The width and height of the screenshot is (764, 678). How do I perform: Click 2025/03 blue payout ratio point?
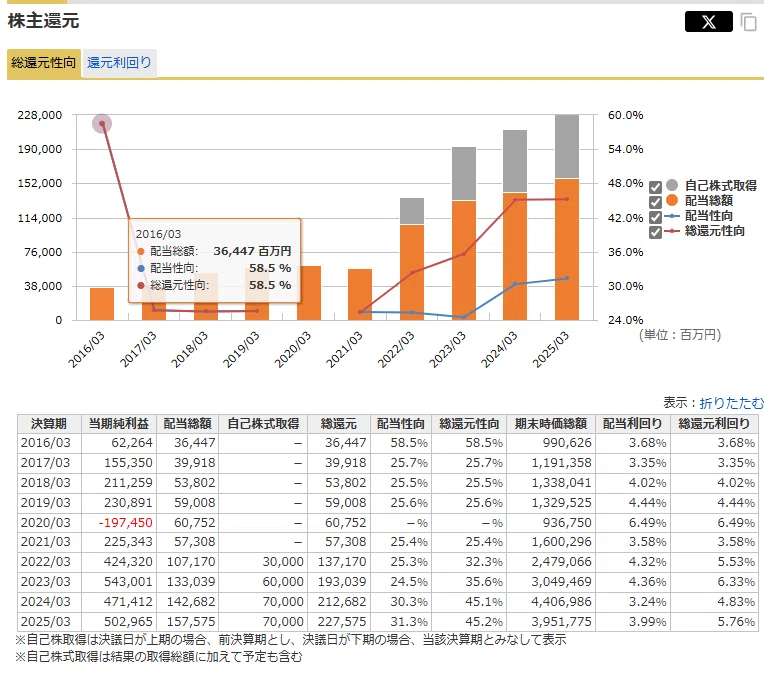coord(567,278)
